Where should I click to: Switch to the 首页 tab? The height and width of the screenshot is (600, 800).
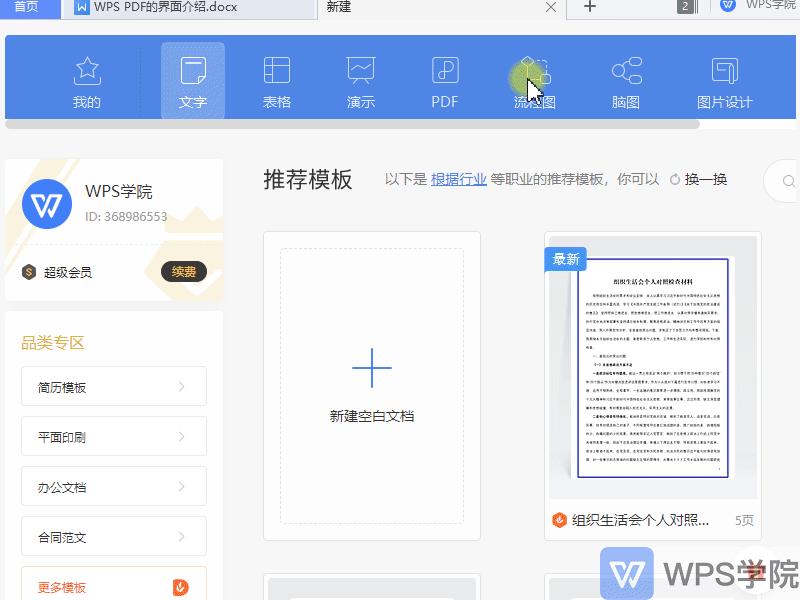[29, 8]
